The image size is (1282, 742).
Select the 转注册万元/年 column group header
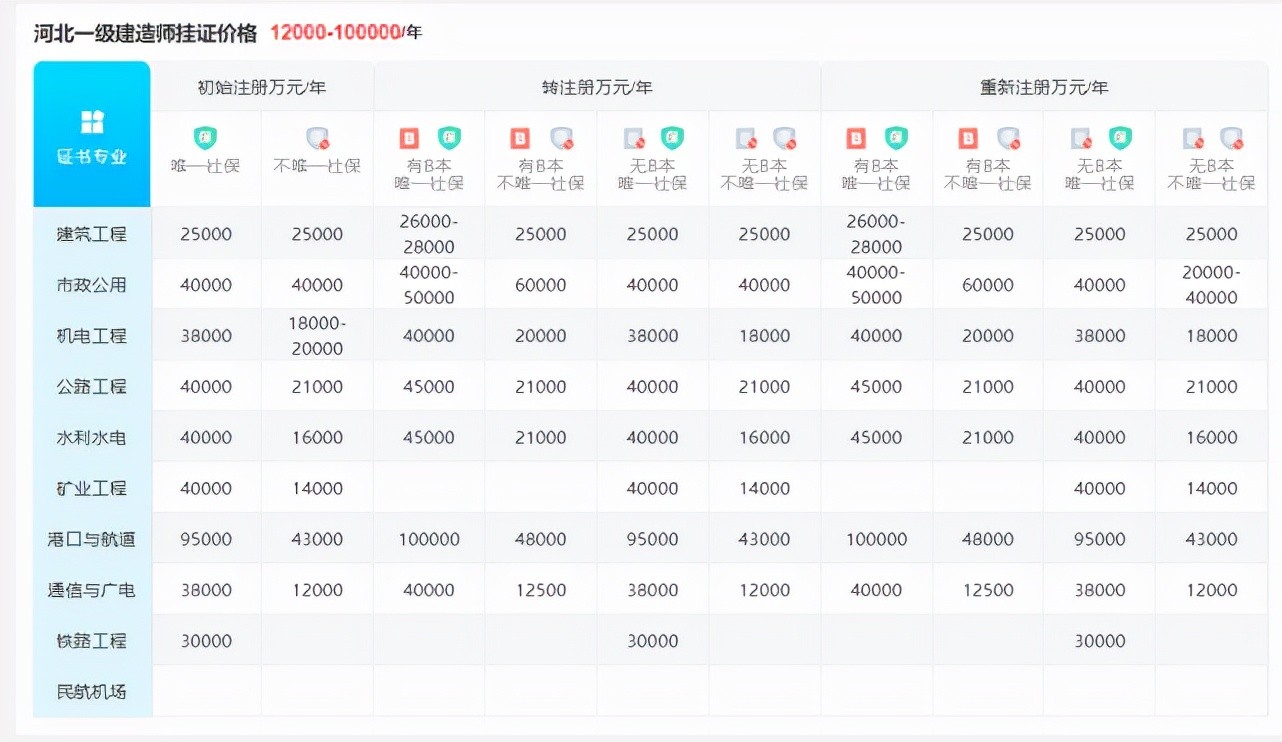pyautogui.click(x=596, y=87)
